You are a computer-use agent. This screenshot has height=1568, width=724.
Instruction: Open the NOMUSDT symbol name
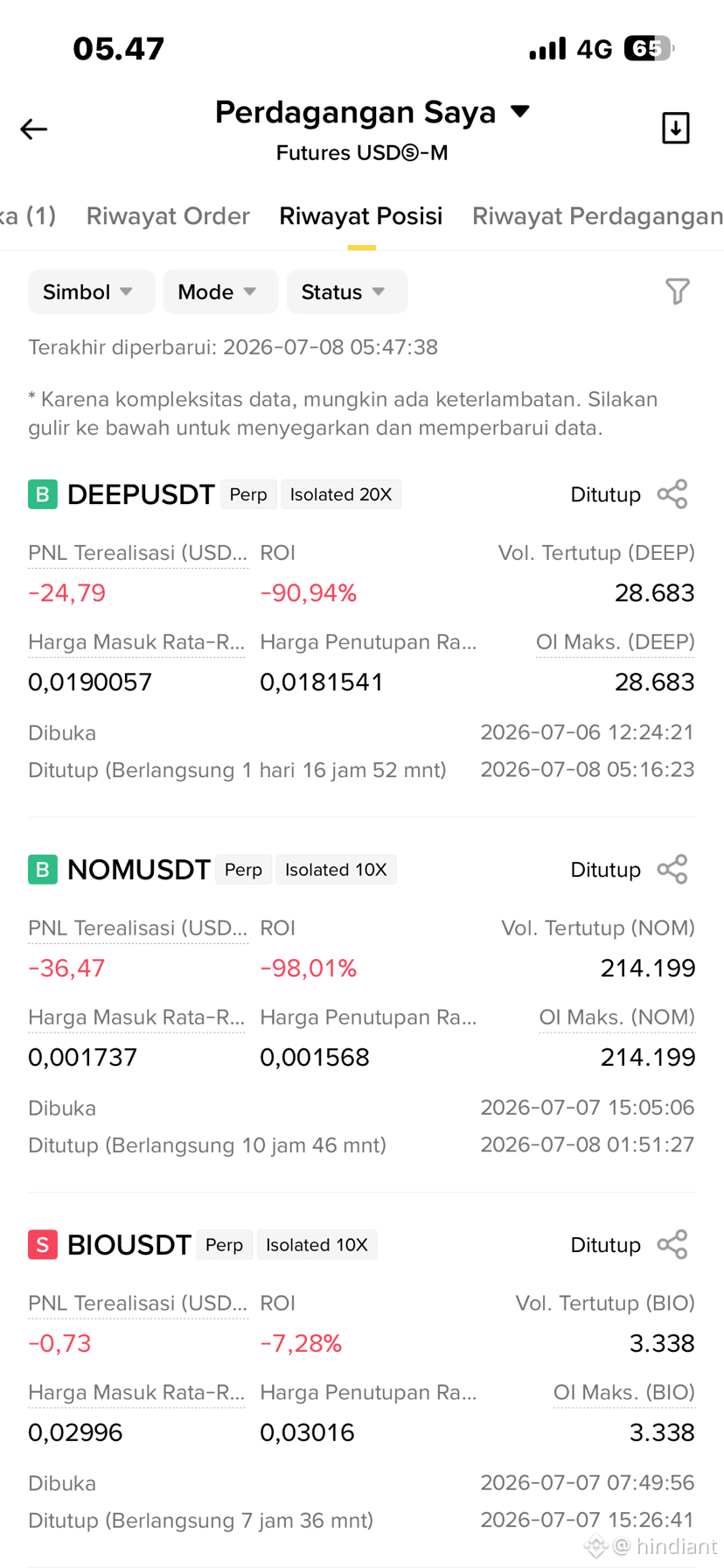138,870
